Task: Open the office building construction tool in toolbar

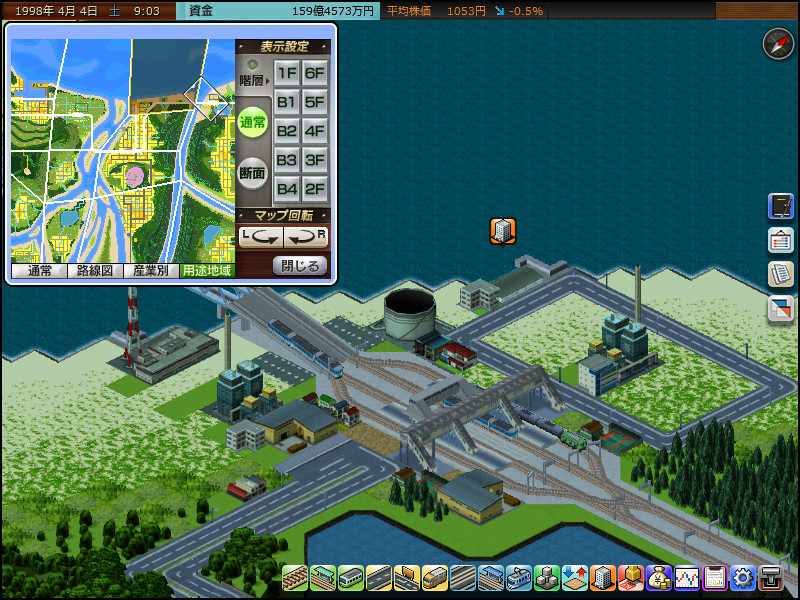Action: [603, 578]
